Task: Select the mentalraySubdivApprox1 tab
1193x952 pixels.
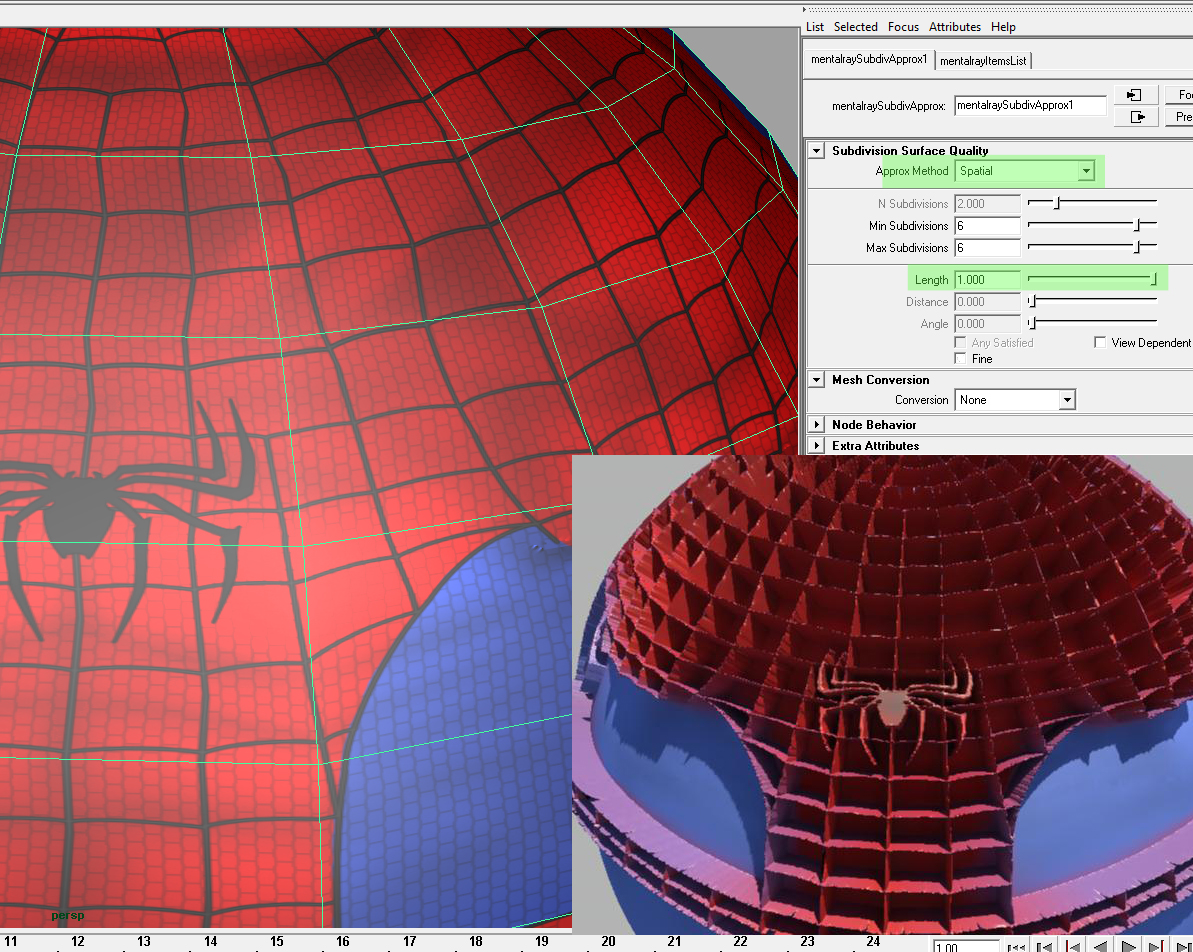Action: (869, 59)
